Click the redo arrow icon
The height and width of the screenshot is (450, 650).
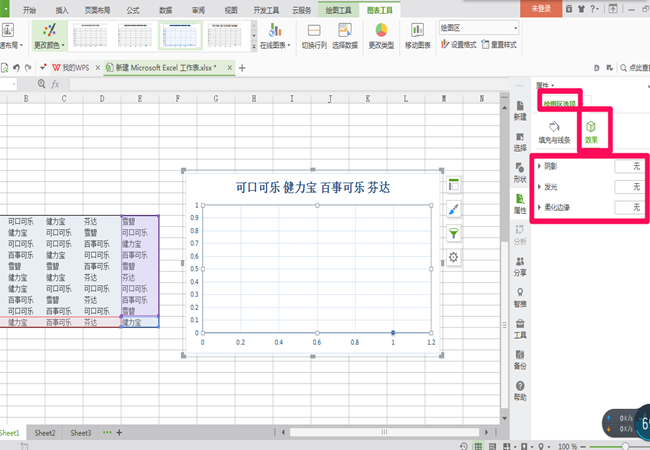pyautogui.click(x=28, y=68)
